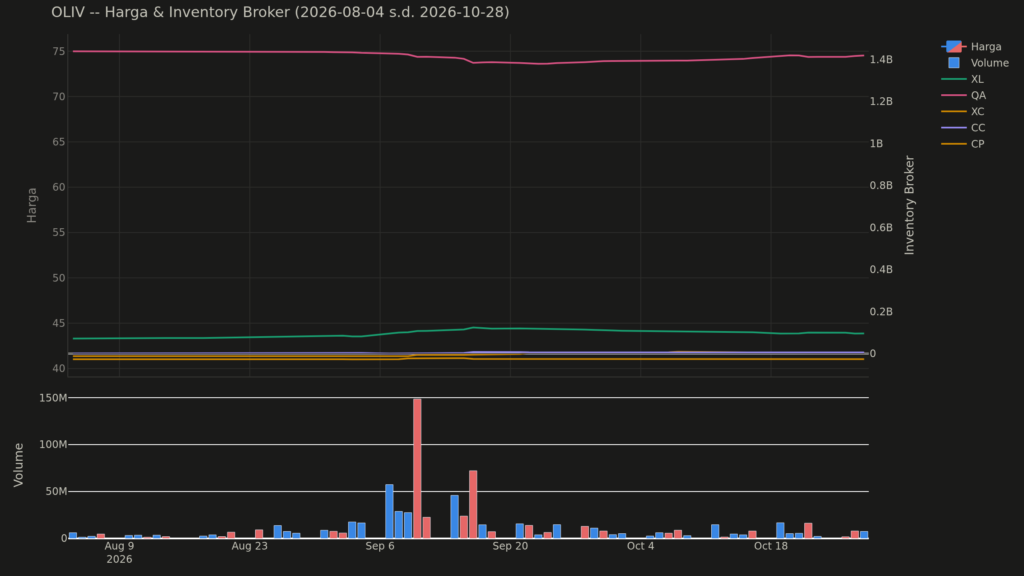Viewport: 1024px width, 576px height.
Task: Click the Oct 18 x-axis label
Action: pos(771,546)
